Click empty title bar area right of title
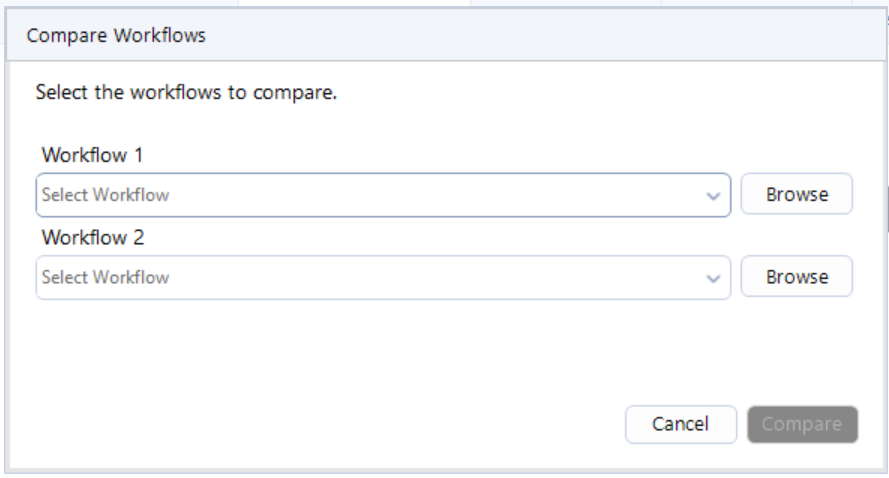 pyautogui.click(x=550, y=36)
